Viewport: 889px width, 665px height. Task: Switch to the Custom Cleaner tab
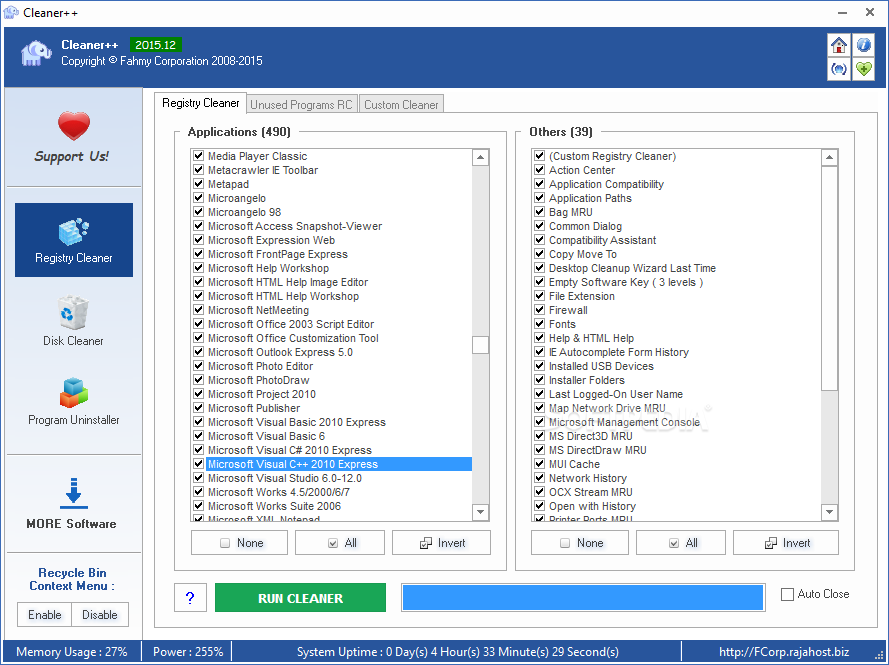[401, 104]
